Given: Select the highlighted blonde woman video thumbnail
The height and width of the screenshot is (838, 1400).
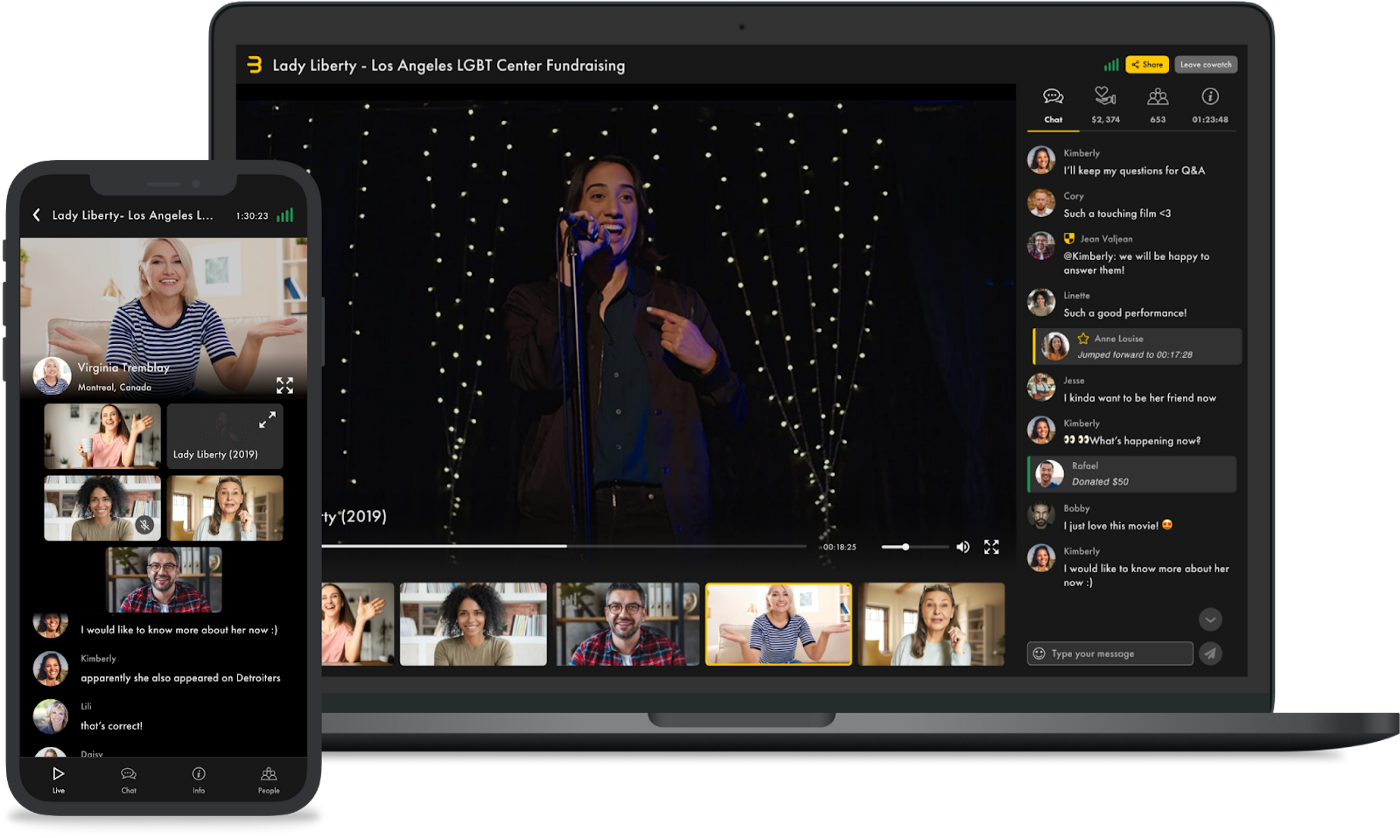Looking at the screenshot, I should [x=779, y=624].
